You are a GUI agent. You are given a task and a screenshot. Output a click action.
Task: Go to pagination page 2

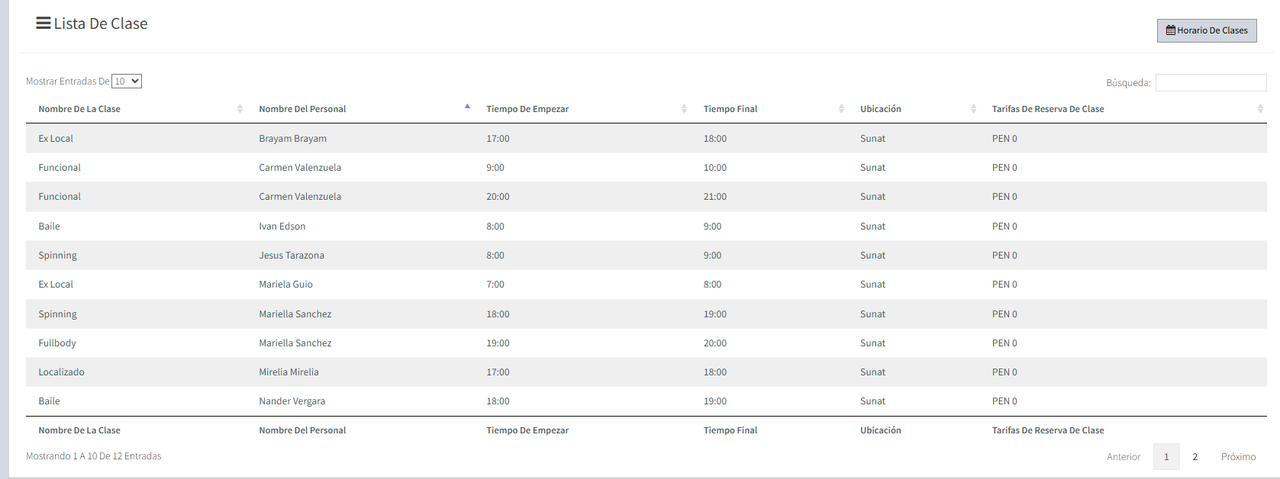click(1194, 457)
